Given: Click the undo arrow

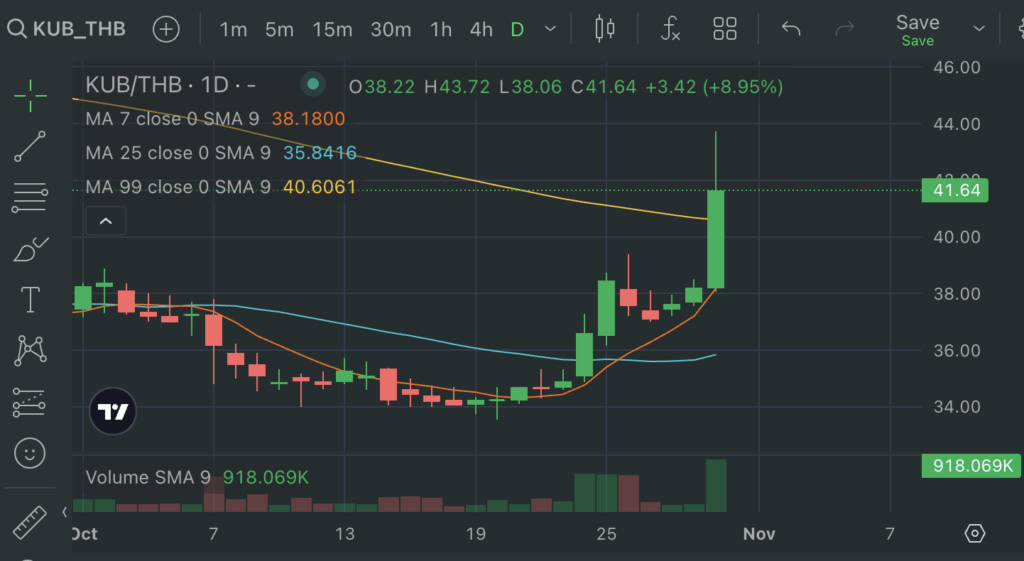Looking at the screenshot, I should coord(791,29).
